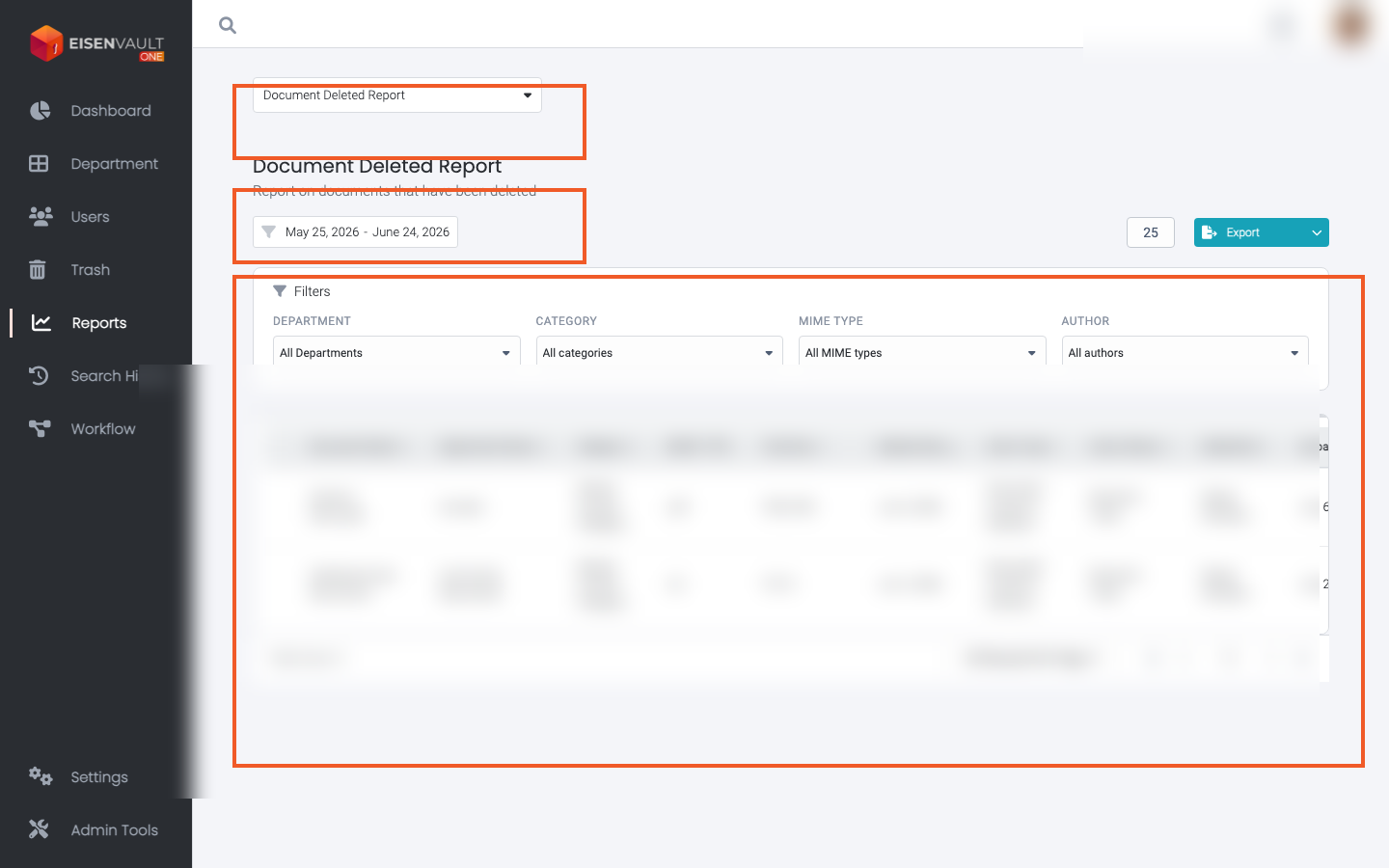Screen dimensions: 1389x868
Task: Open Workflow in sidebar
Action: pos(103,429)
